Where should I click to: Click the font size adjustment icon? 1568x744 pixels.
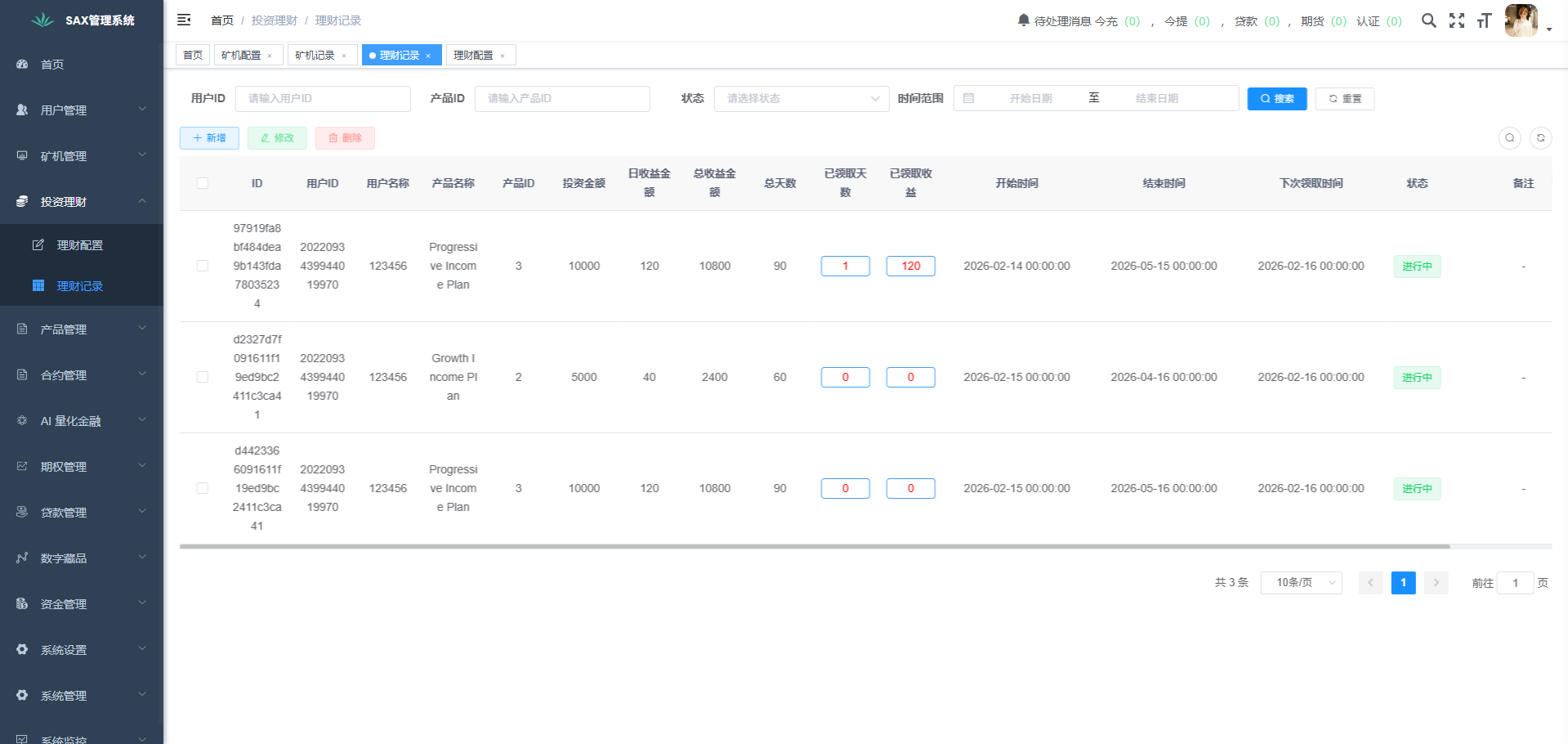click(1484, 20)
